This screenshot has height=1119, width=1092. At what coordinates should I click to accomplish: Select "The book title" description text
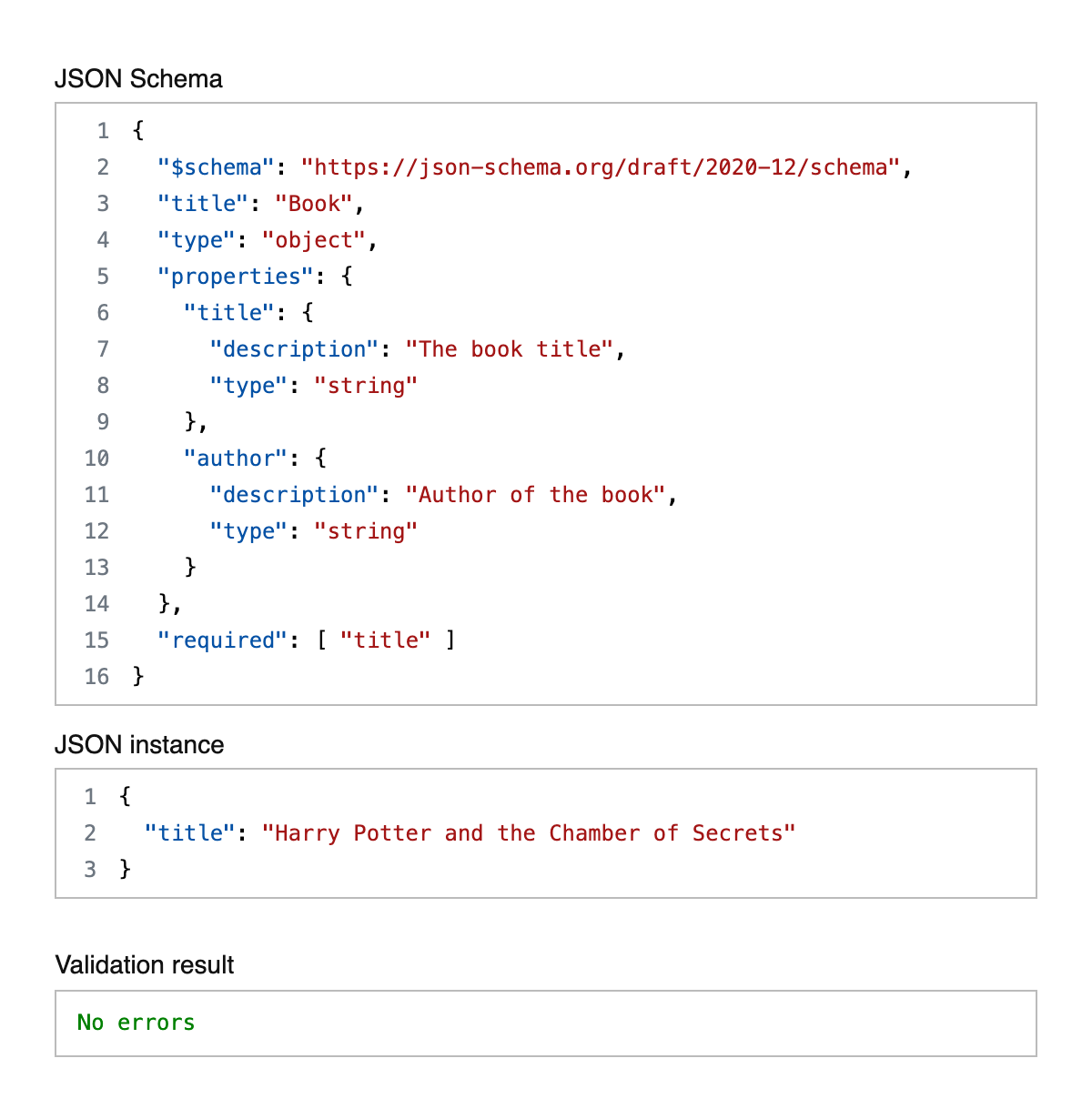510,349
